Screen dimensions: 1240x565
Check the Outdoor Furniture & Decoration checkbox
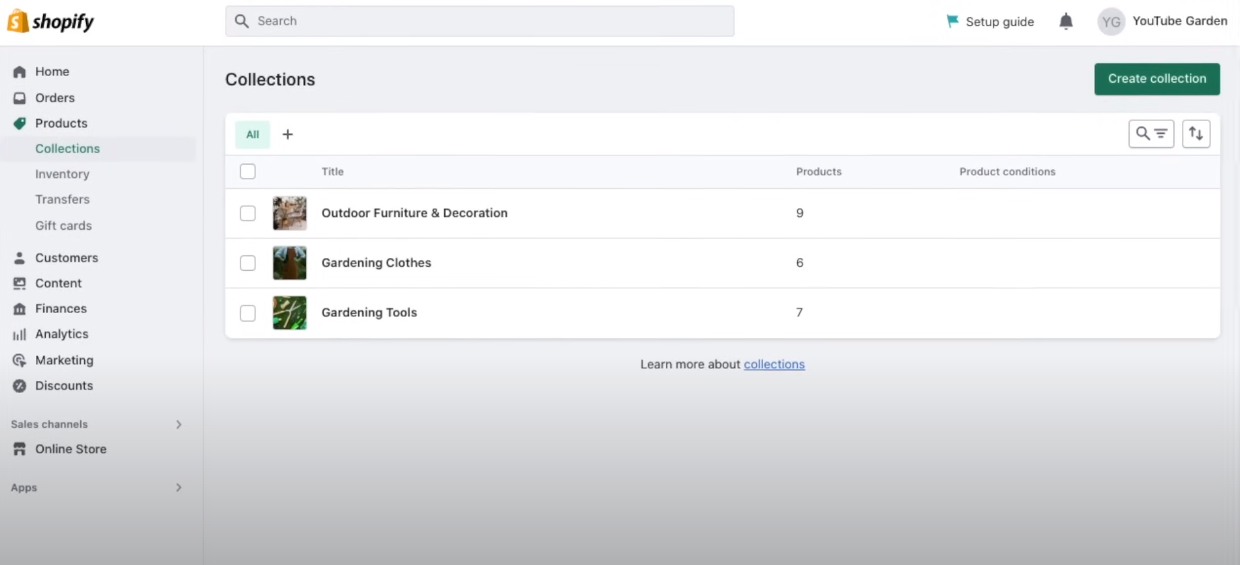[x=248, y=213]
